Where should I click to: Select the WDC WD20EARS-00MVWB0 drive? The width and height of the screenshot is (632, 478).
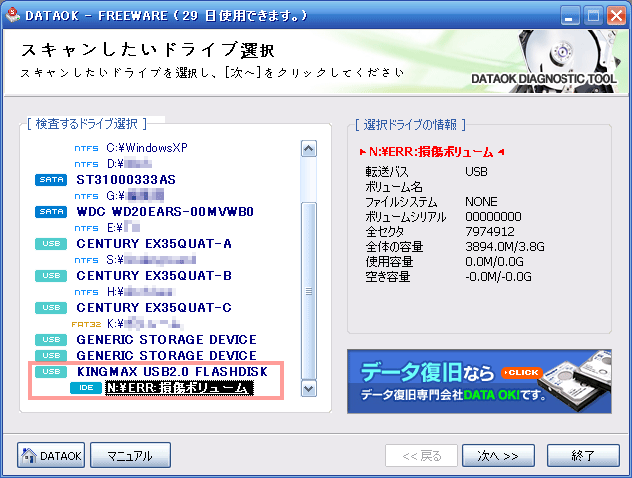click(x=165, y=212)
